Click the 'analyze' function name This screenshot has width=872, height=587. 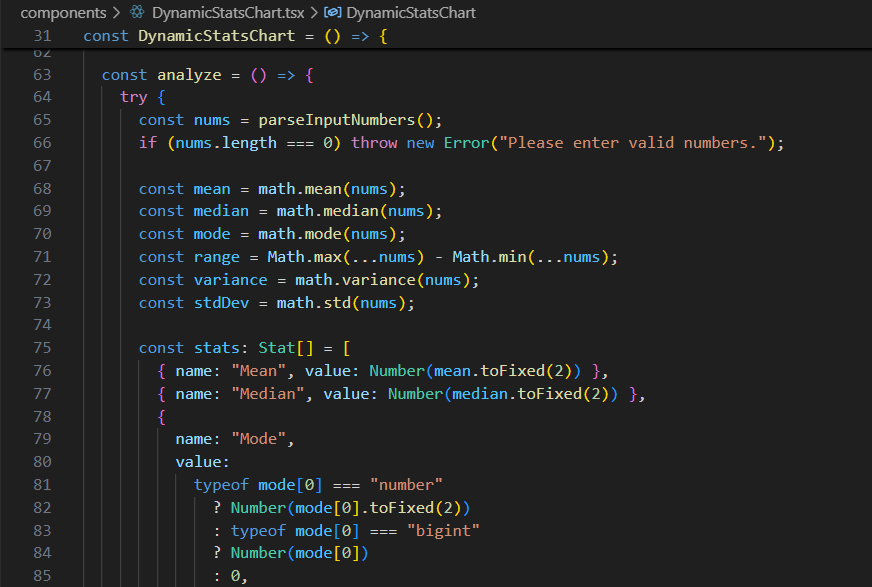(x=189, y=75)
